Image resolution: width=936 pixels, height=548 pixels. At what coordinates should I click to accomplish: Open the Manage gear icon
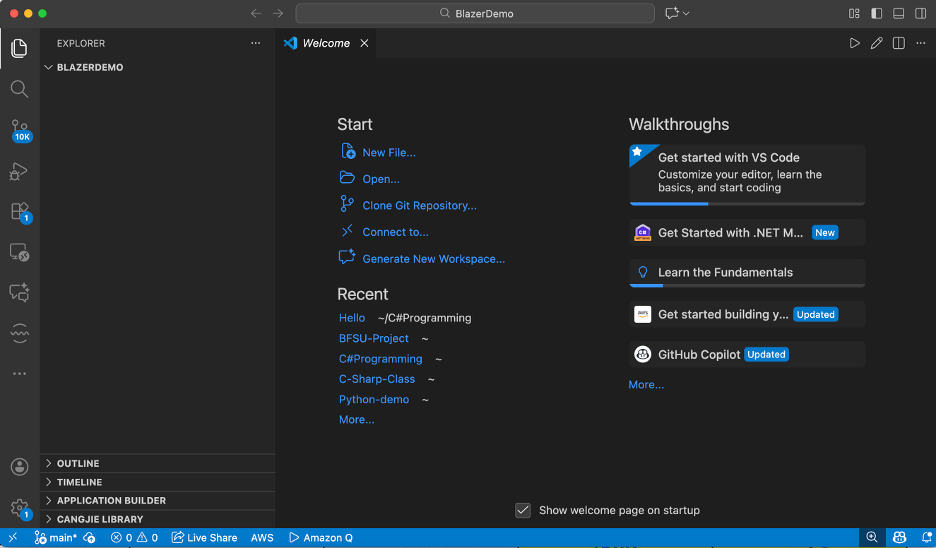tap(20, 509)
